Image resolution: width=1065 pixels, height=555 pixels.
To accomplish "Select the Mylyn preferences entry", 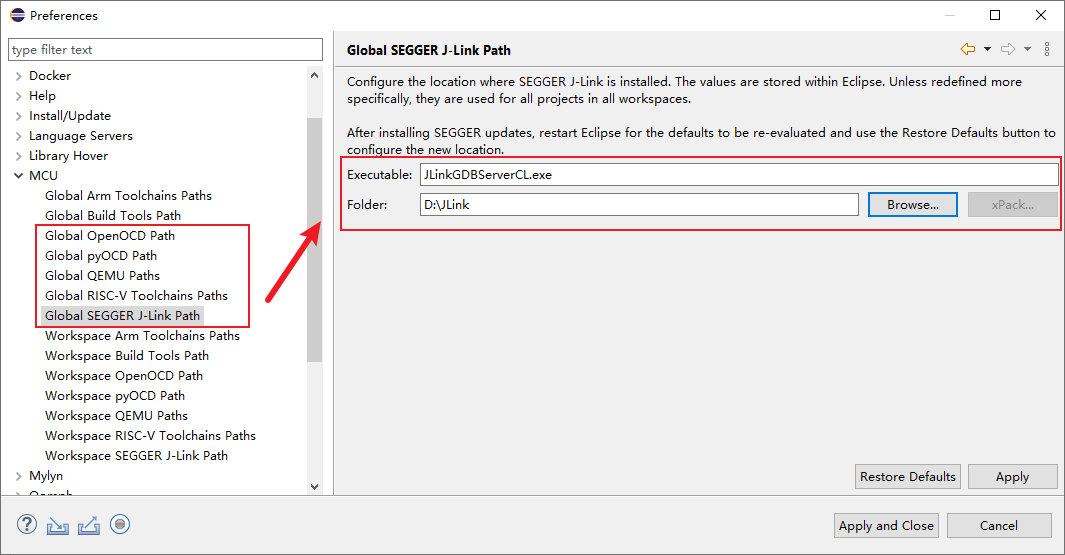I will (x=46, y=476).
